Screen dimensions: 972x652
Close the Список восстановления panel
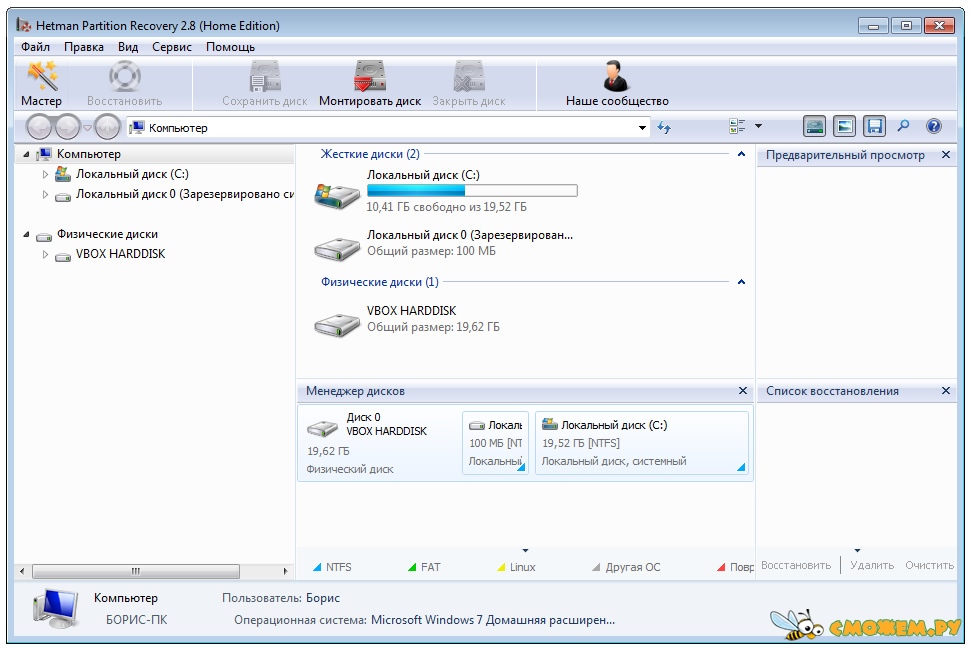[x=946, y=390]
